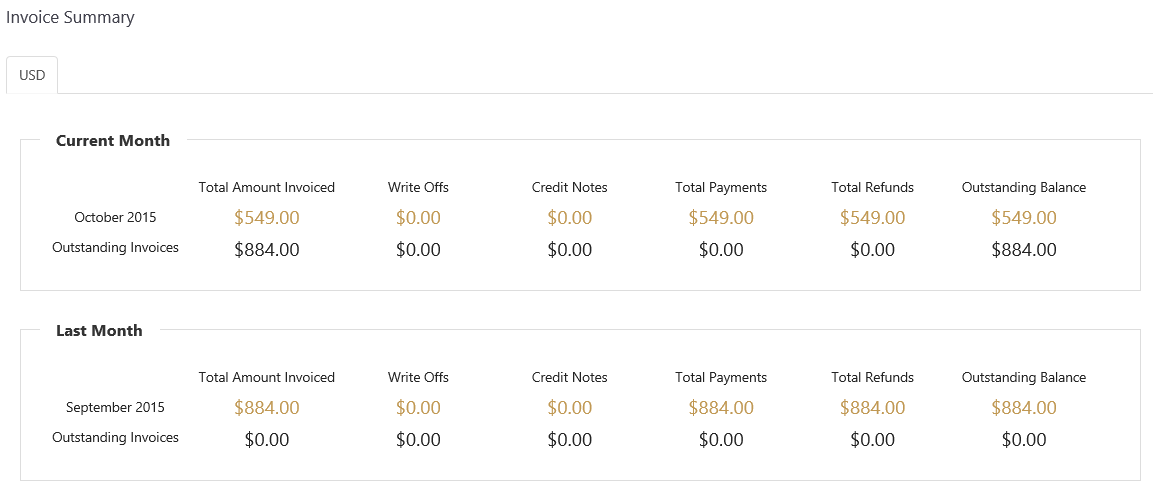Click the Last Month section title
Screen dimensions: 1153x491
(99, 331)
